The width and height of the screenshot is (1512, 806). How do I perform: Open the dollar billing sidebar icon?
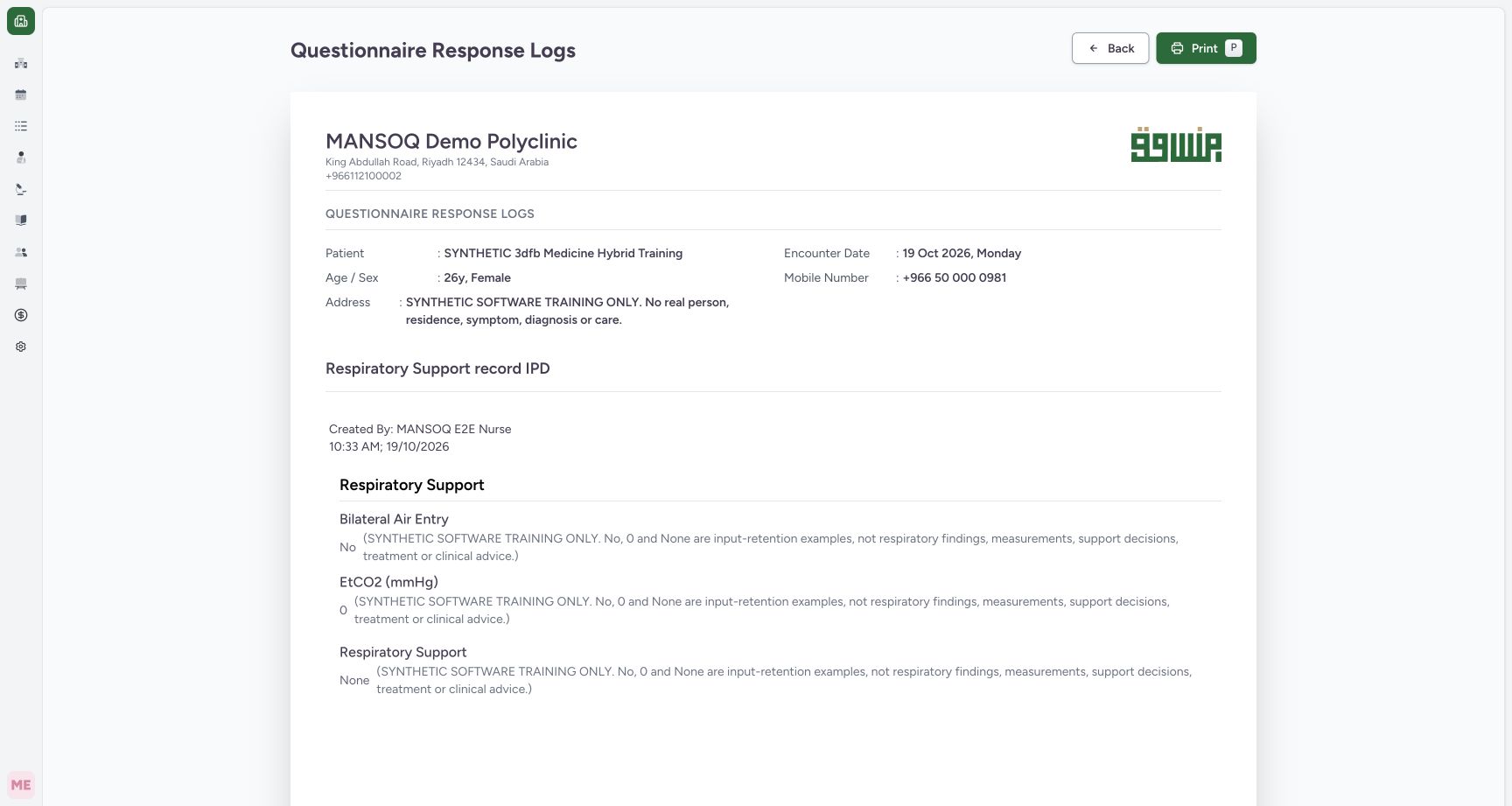click(x=21, y=315)
